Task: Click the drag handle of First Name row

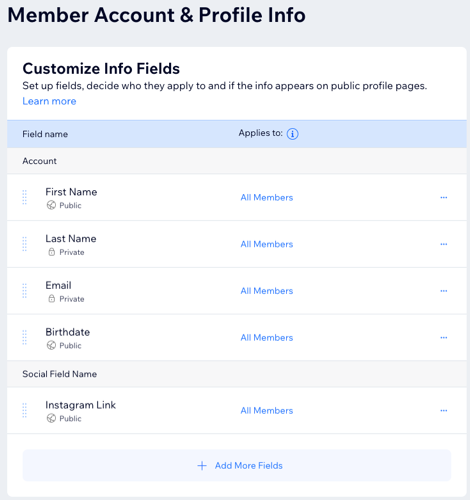Action: 24,197
